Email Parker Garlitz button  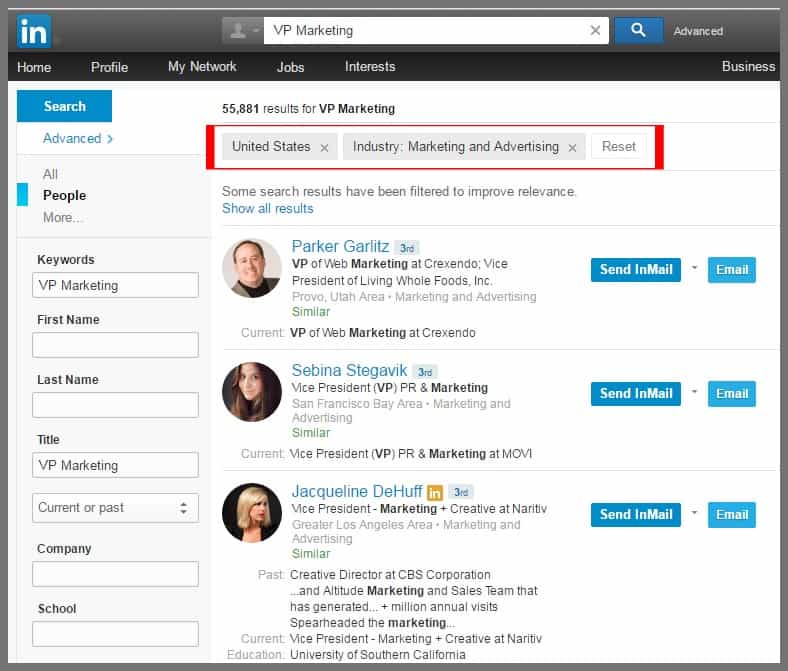731,269
